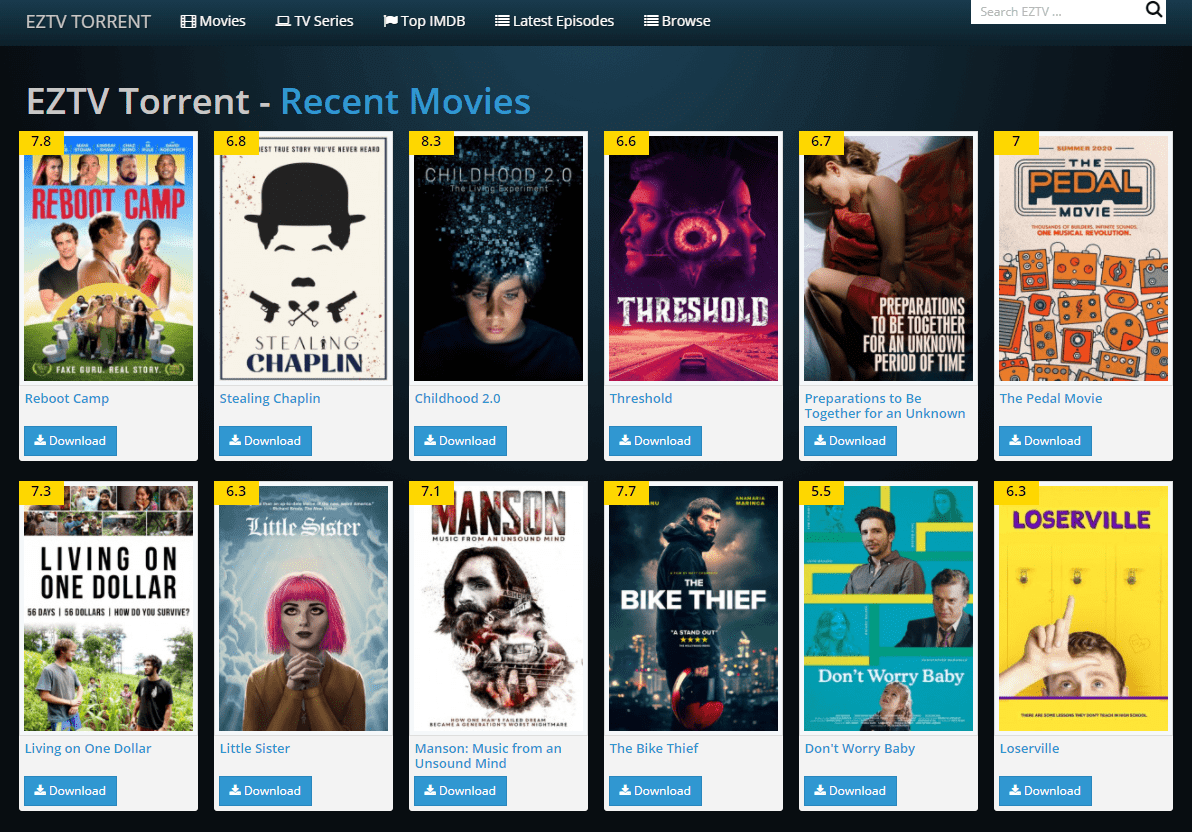Focus the Search EZTV input field
Viewport: 1192px width, 832px height.
[1055, 12]
